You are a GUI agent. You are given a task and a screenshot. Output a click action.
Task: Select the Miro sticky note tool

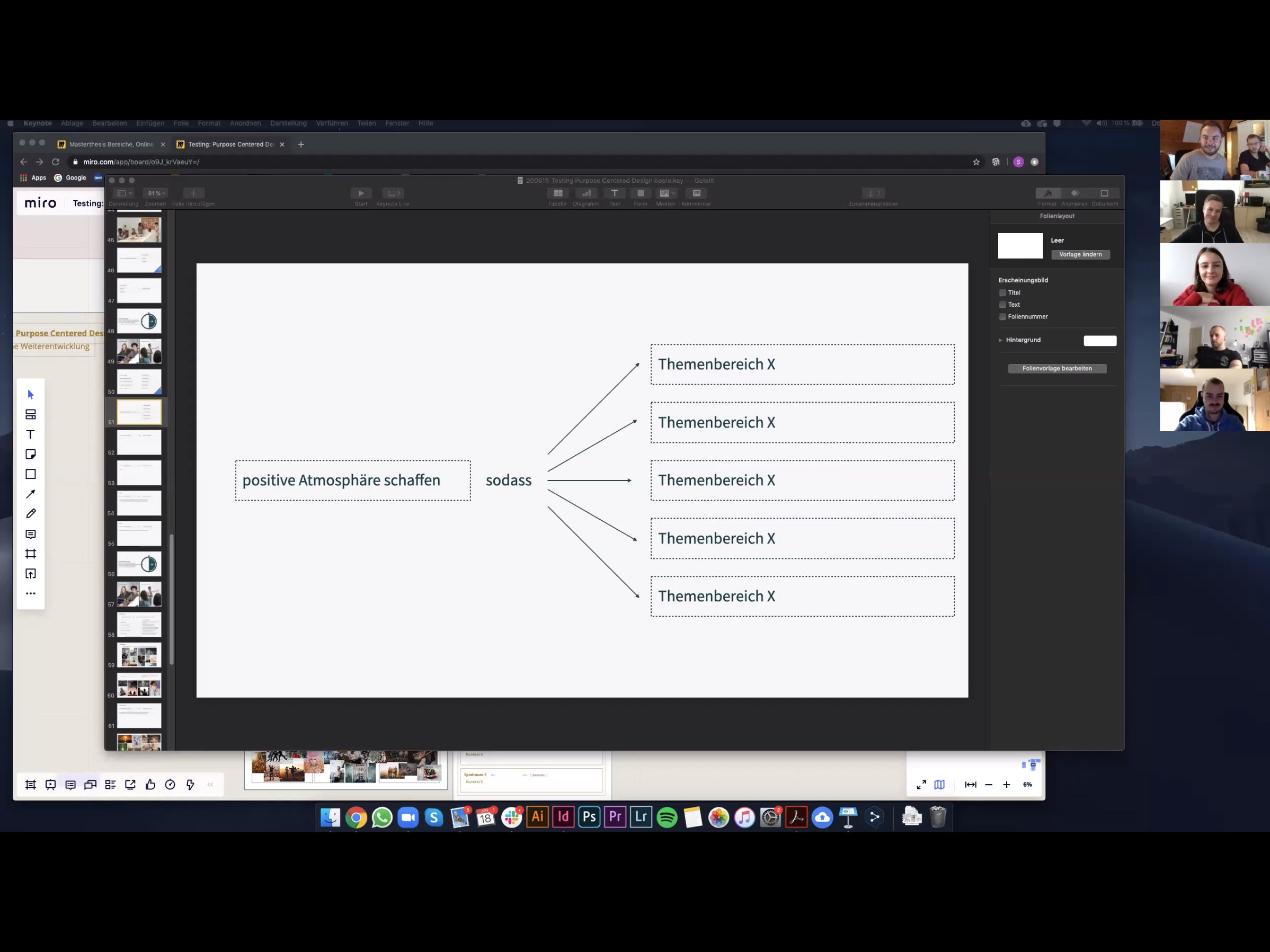[30, 454]
